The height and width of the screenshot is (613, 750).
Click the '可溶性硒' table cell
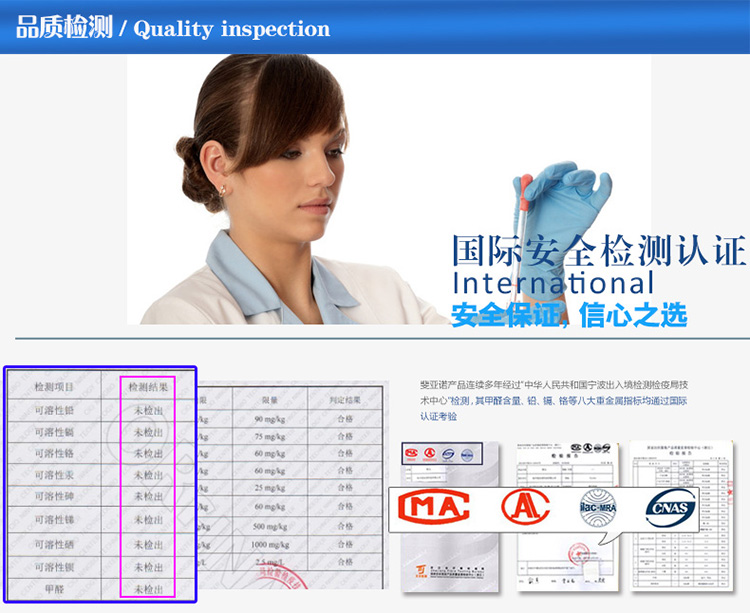pos(54,544)
